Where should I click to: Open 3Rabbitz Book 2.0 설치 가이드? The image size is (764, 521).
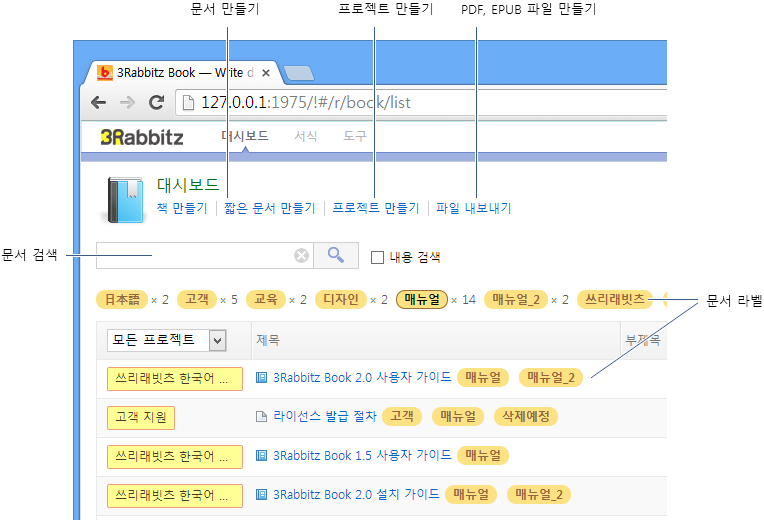click(x=356, y=494)
